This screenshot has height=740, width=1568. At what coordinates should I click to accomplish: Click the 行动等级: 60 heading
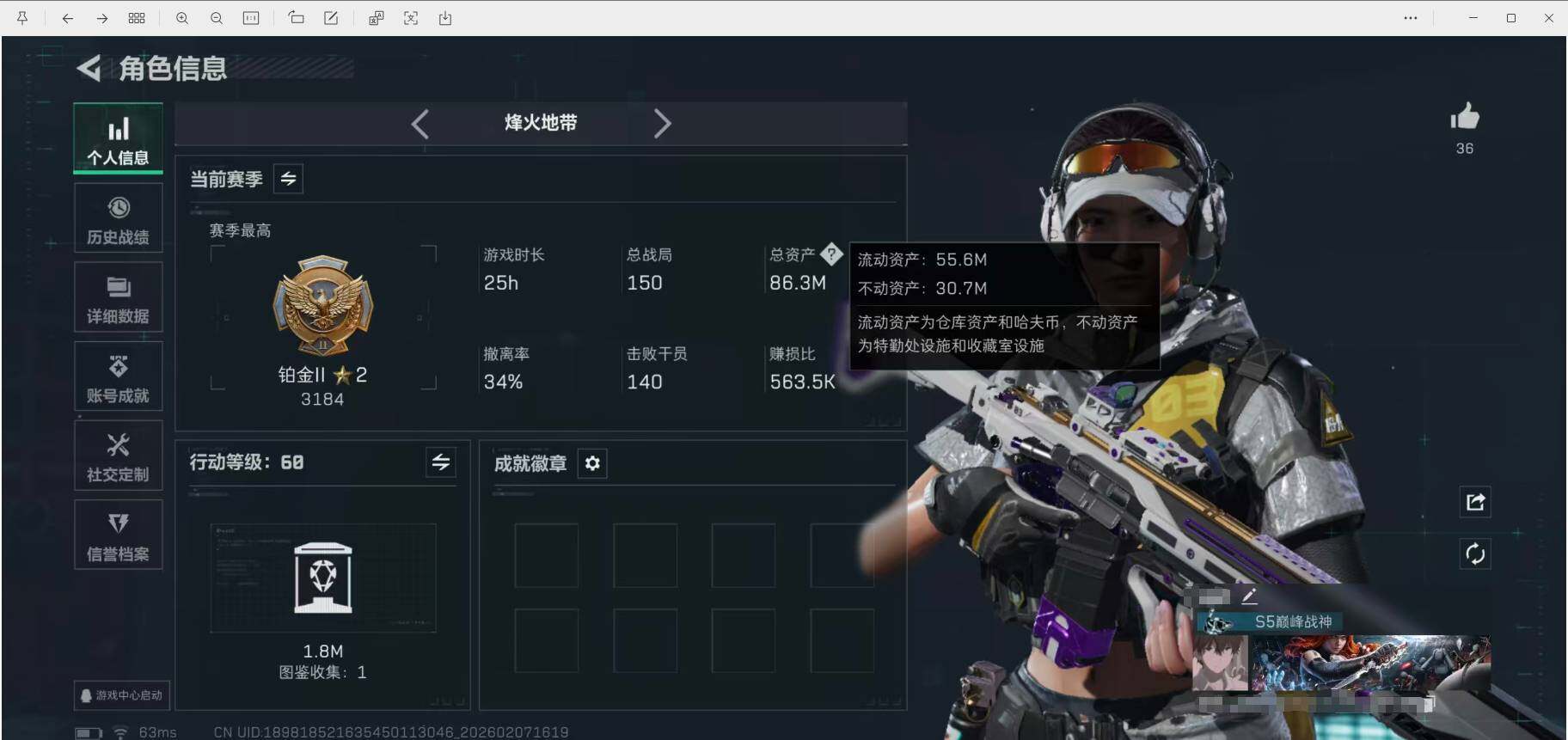[247, 462]
